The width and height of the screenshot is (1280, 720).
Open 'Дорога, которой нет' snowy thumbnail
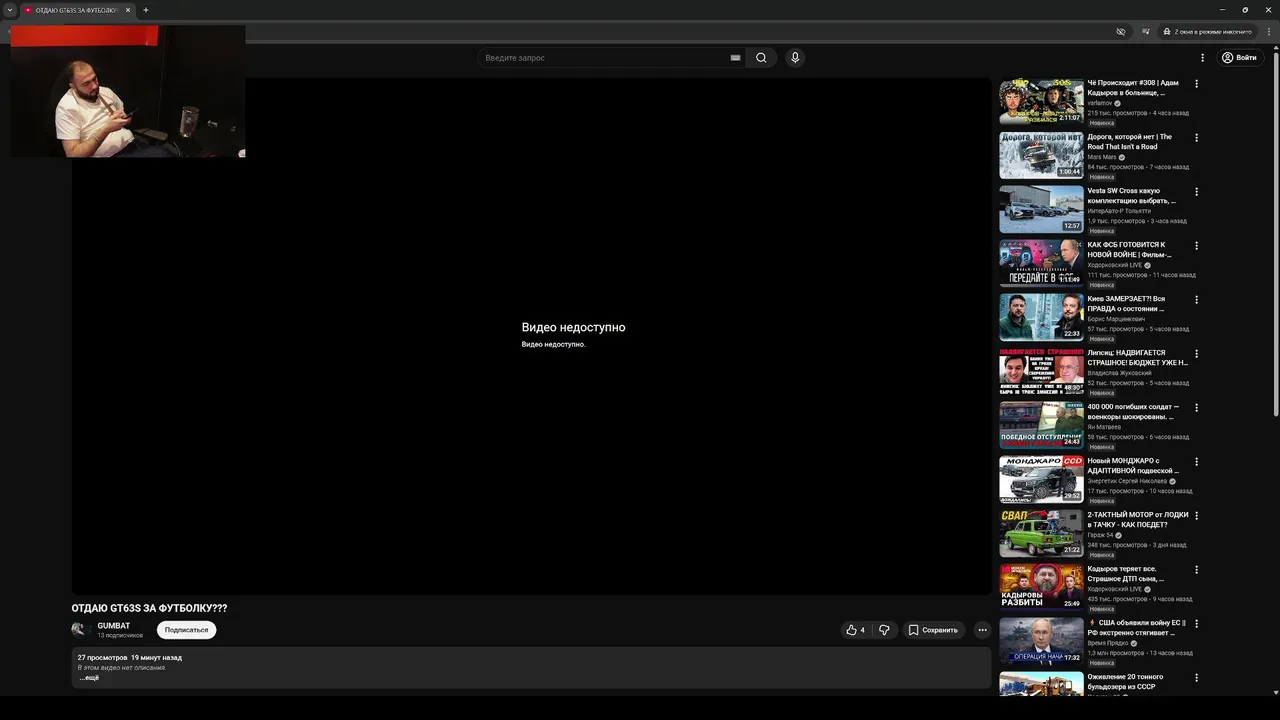1041,156
